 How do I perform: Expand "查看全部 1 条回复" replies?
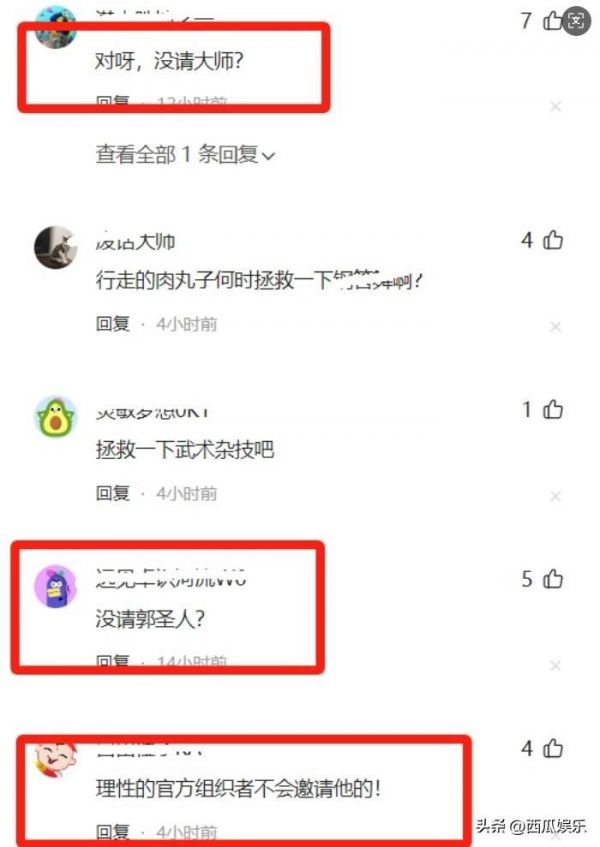185,155
